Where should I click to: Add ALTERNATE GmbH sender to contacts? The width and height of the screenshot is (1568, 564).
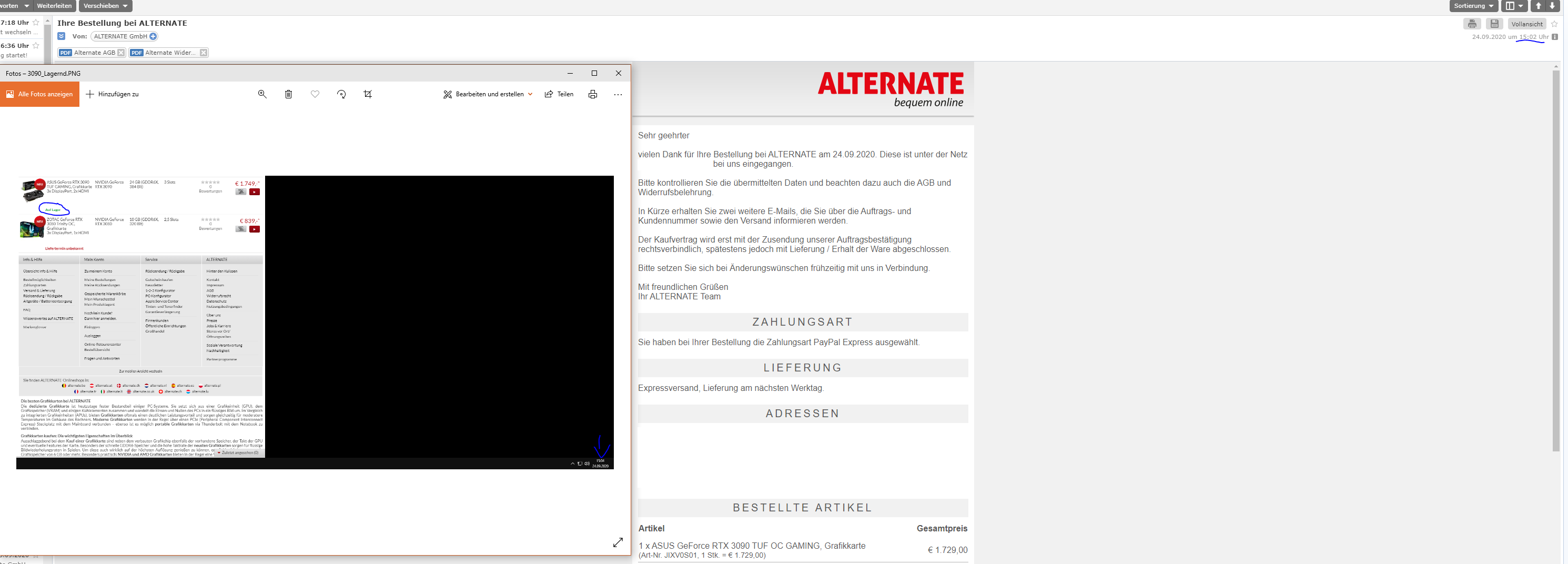tap(154, 36)
